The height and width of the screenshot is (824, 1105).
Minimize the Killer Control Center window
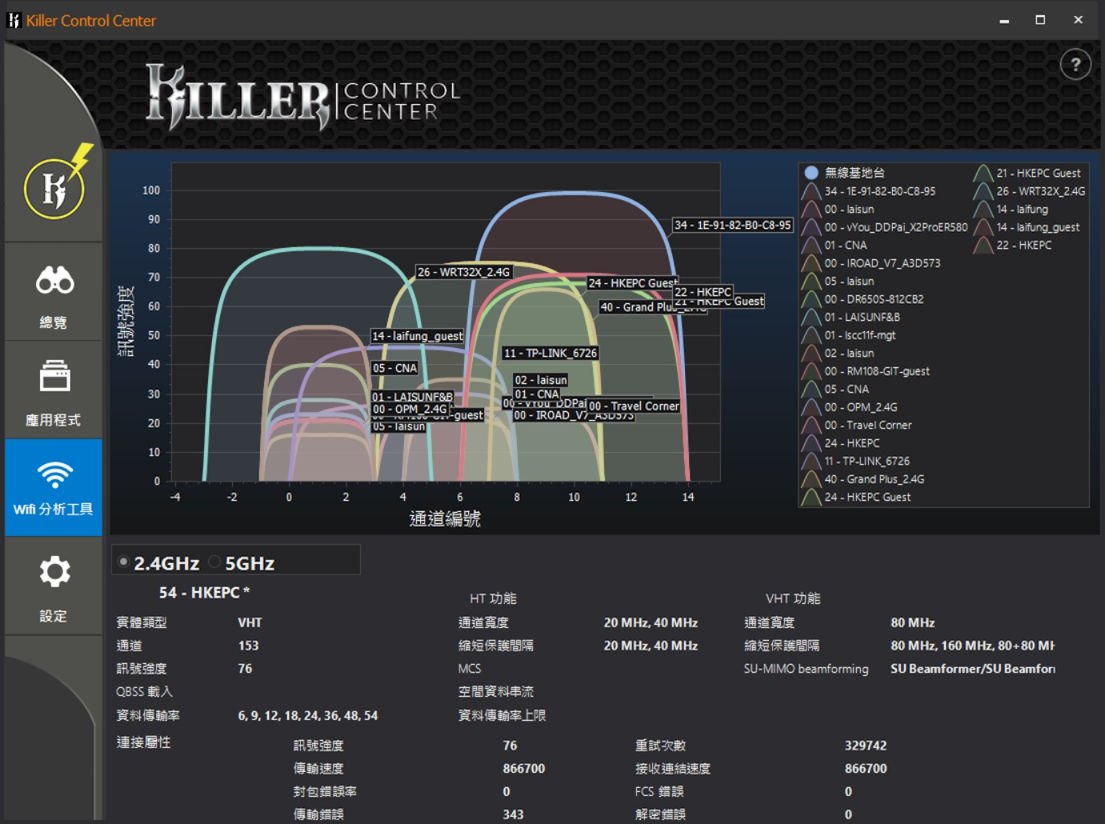(x=1004, y=20)
